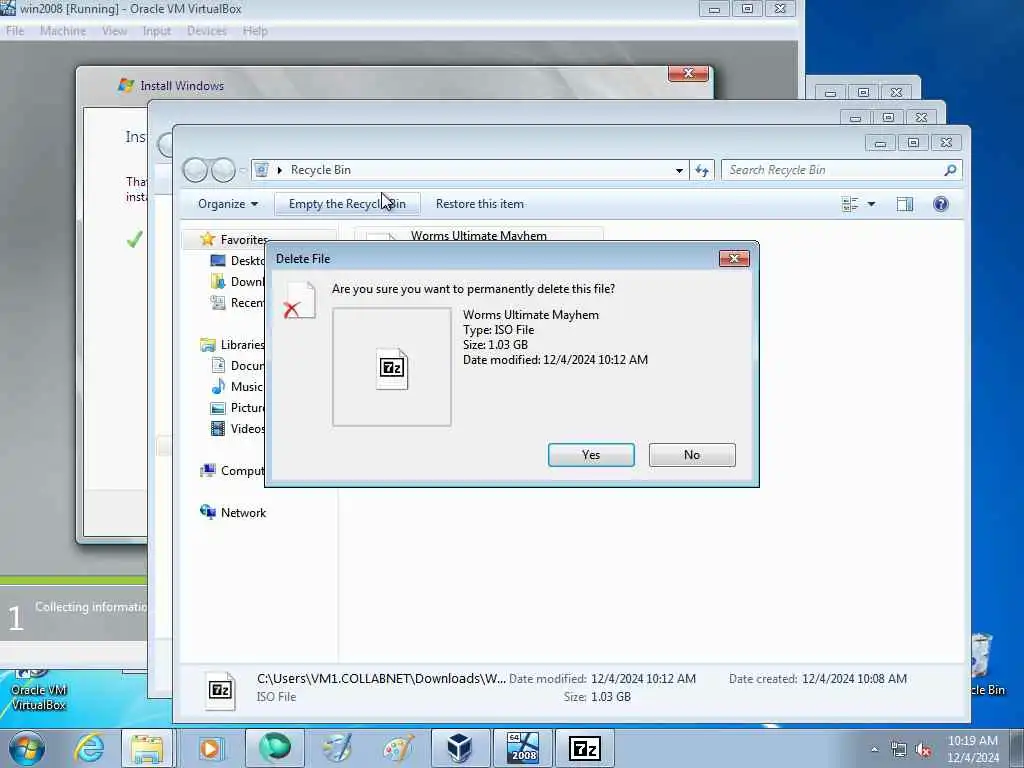The image size is (1024, 768).
Task: Click the Explorer forward arrow button
Action: (x=223, y=170)
